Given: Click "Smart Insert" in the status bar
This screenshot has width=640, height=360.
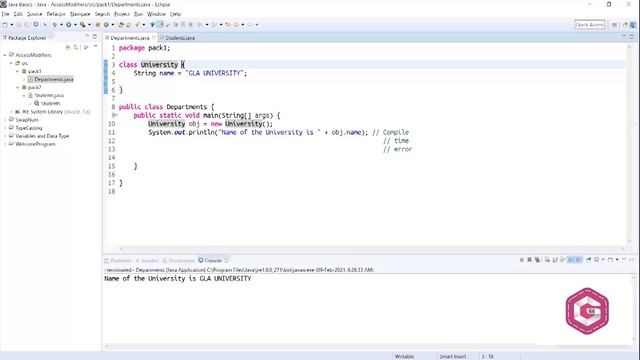Looking at the screenshot, I should pyautogui.click(x=453, y=356).
